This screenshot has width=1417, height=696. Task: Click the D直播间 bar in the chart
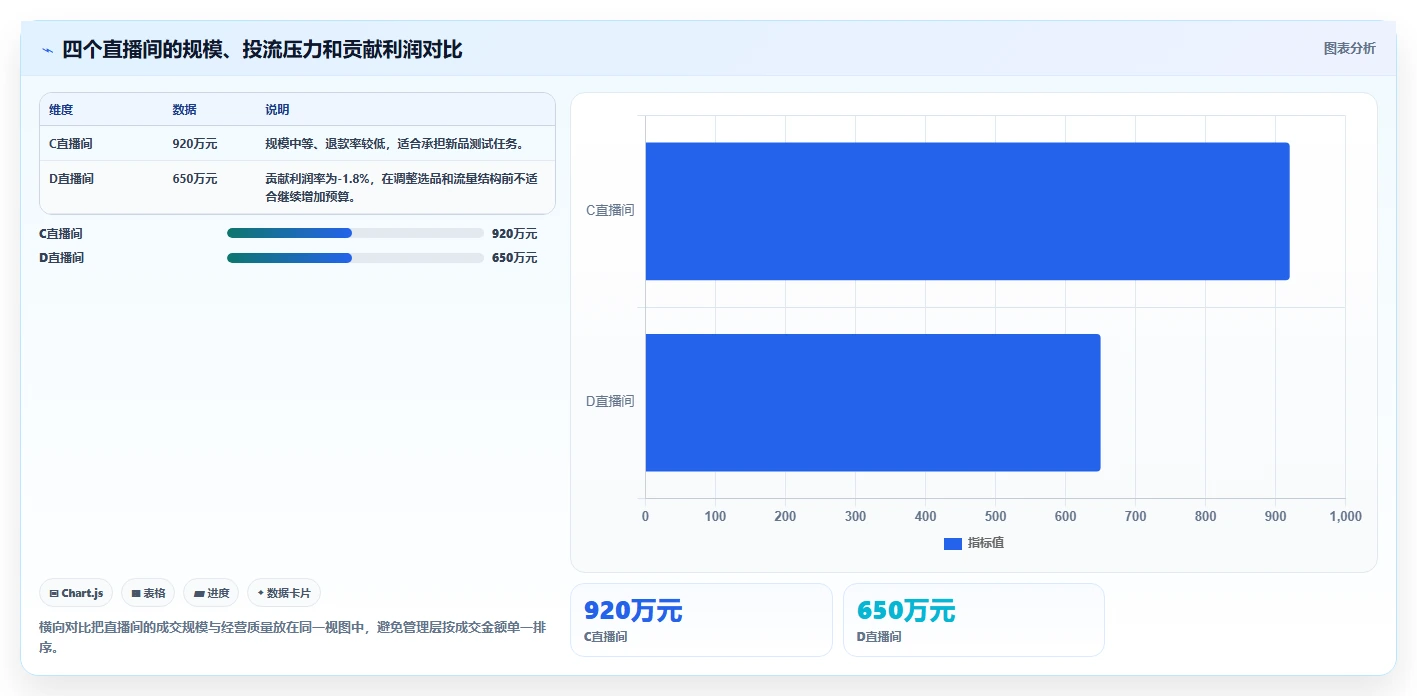pyautogui.click(x=873, y=402)
